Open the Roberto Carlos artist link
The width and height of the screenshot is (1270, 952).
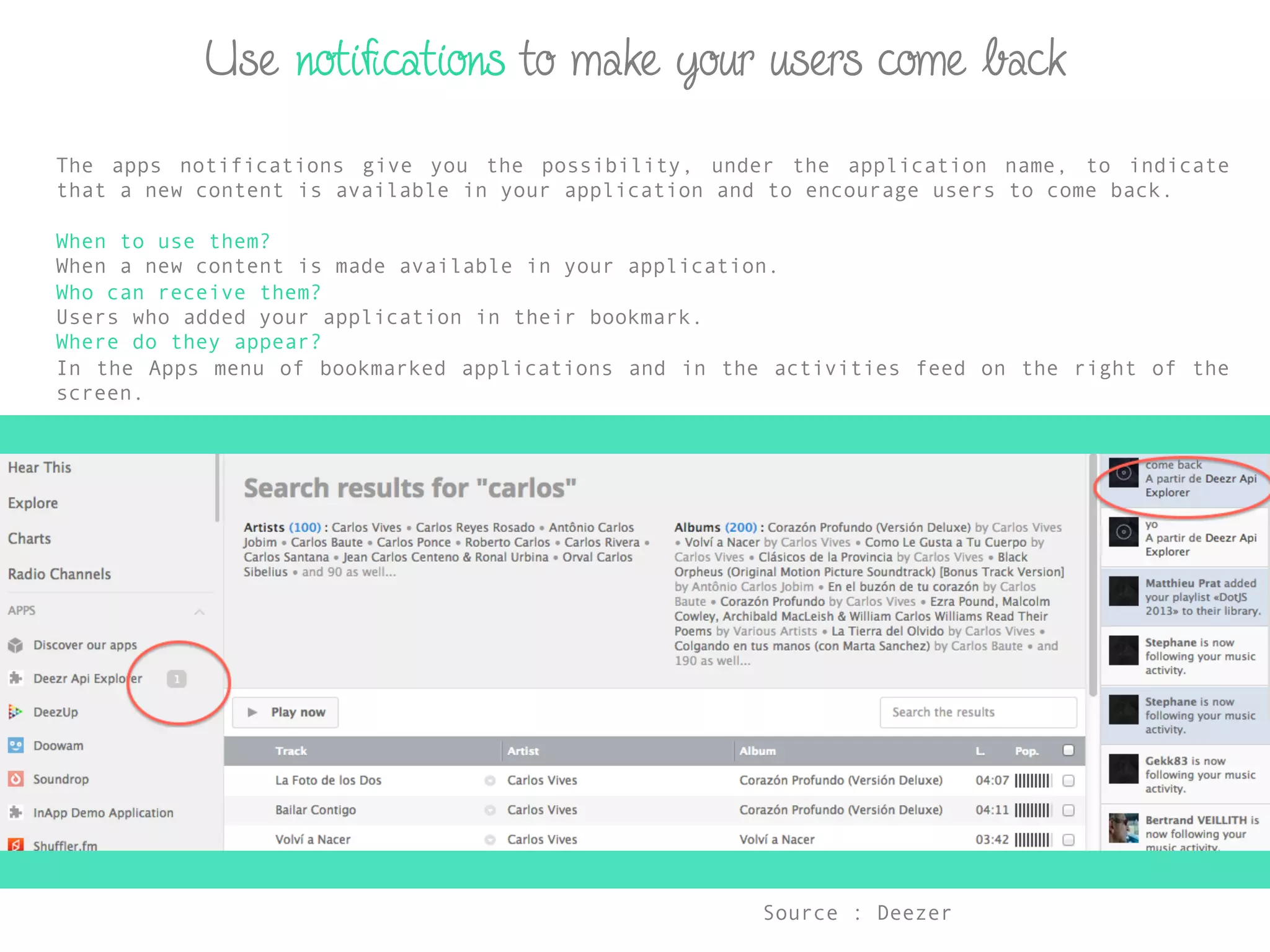[507, 542]
